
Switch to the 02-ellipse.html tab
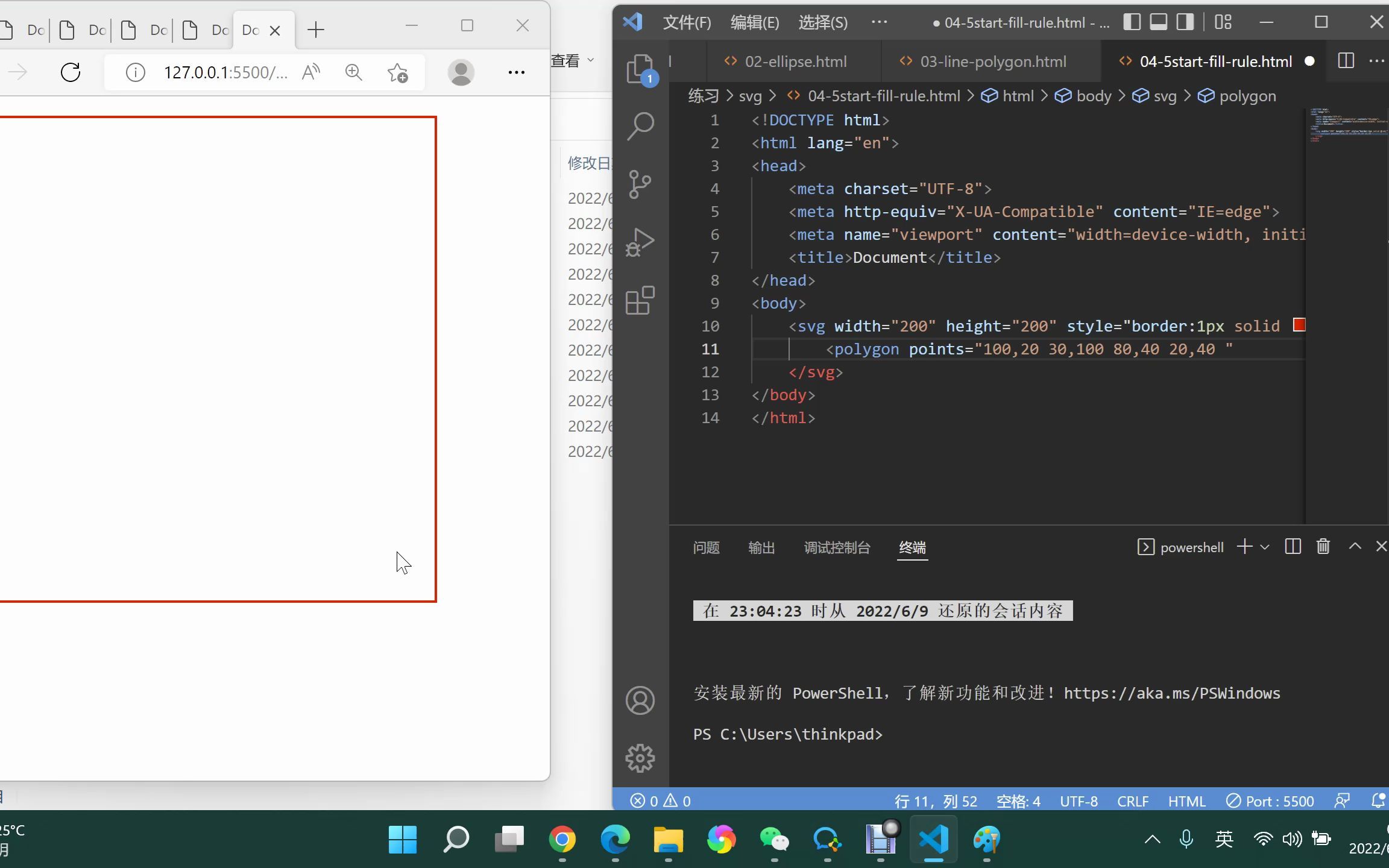click(x=795, y=61)
